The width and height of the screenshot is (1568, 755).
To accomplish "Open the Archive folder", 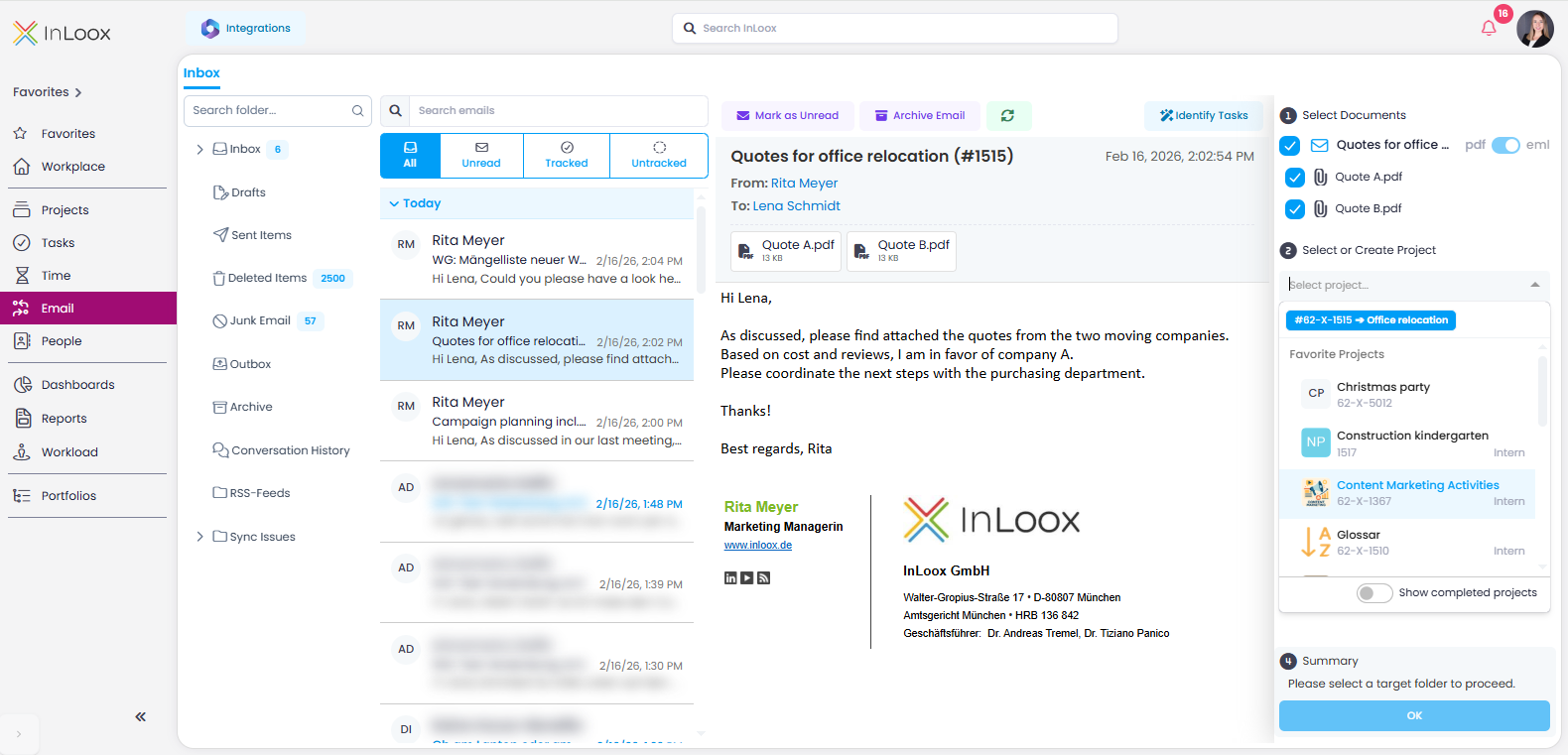I will (242, 407).
